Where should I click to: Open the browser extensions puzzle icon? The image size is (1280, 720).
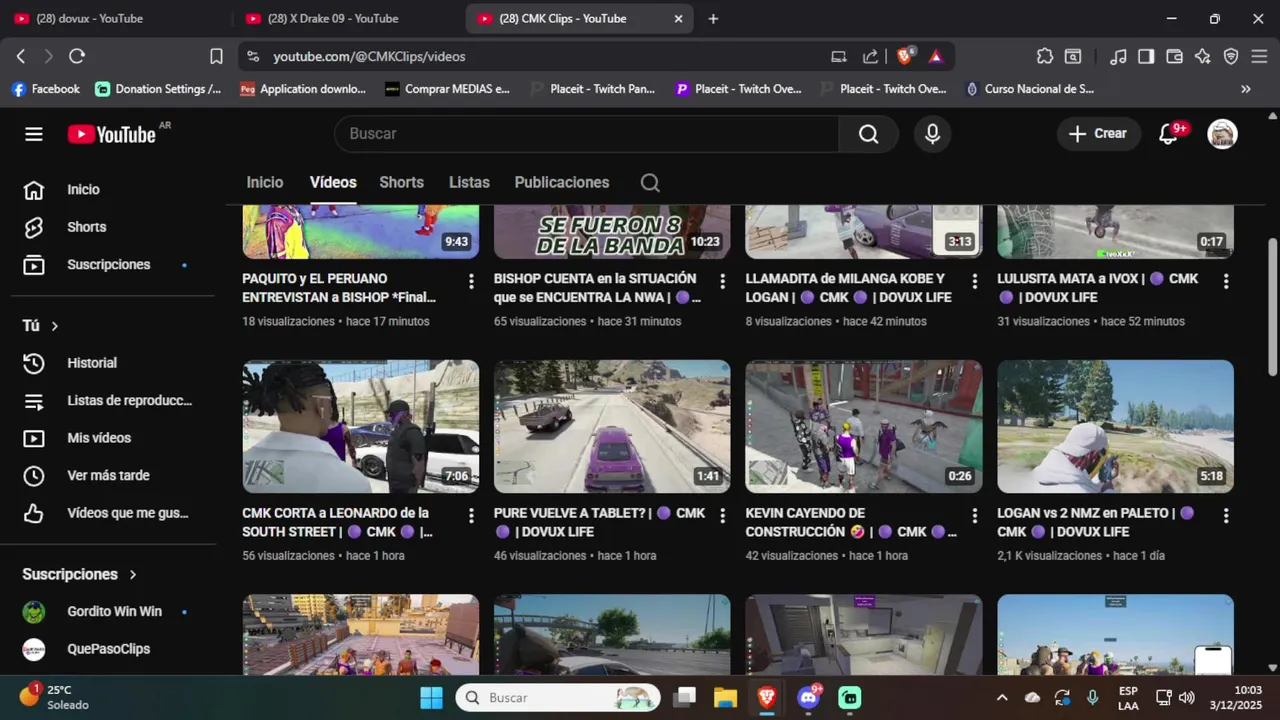pos(1045,57)
